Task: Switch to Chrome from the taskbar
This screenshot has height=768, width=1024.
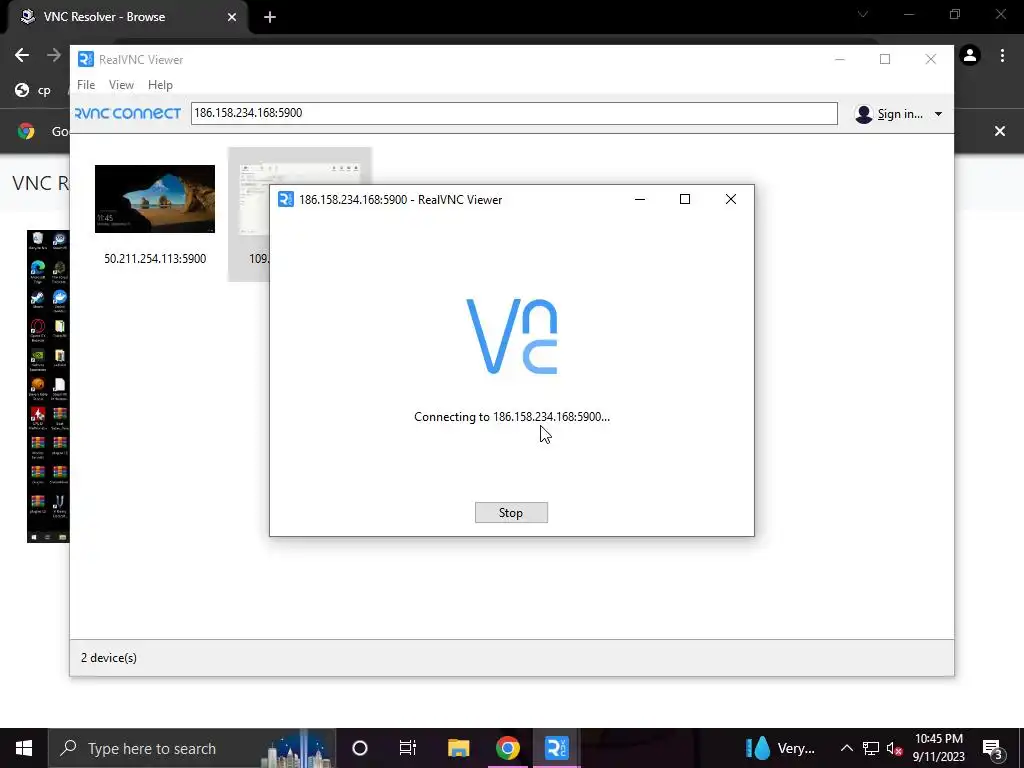Action: (507, 748)
